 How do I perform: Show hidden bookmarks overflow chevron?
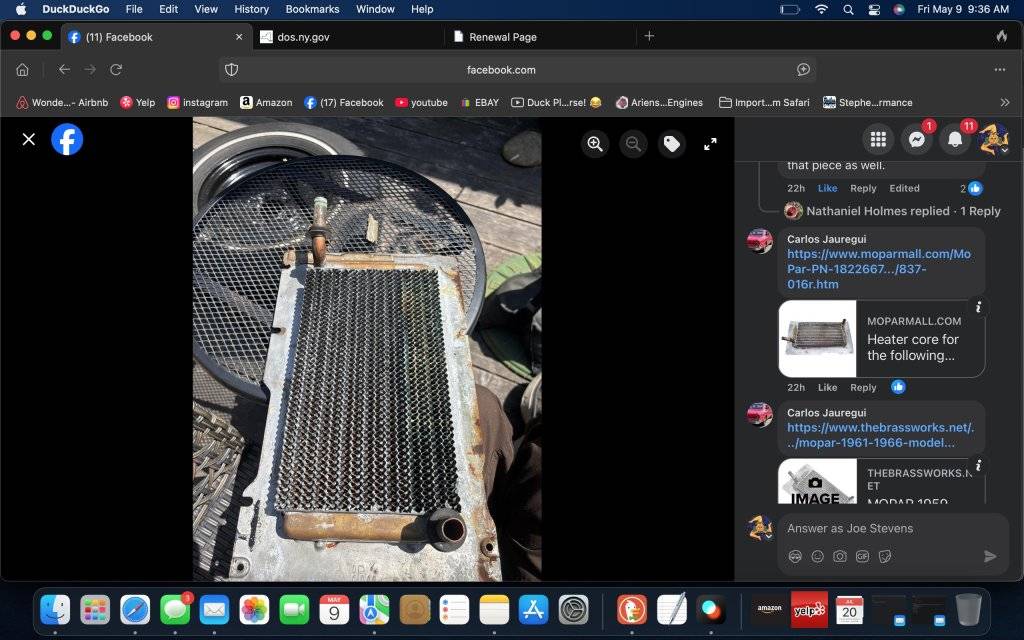pyautogui.click(x=1005, y=102)
